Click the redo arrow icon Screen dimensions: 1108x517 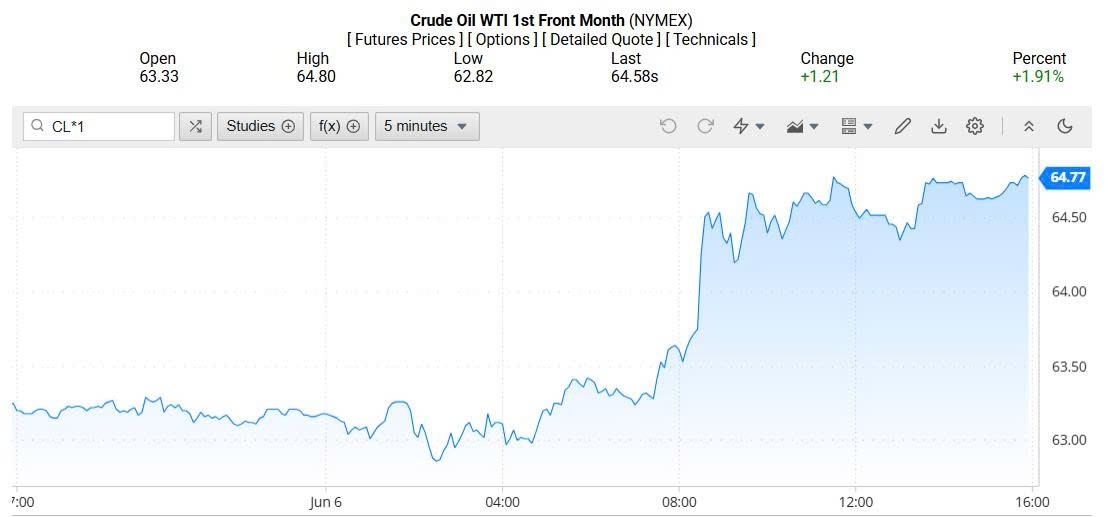705,126
